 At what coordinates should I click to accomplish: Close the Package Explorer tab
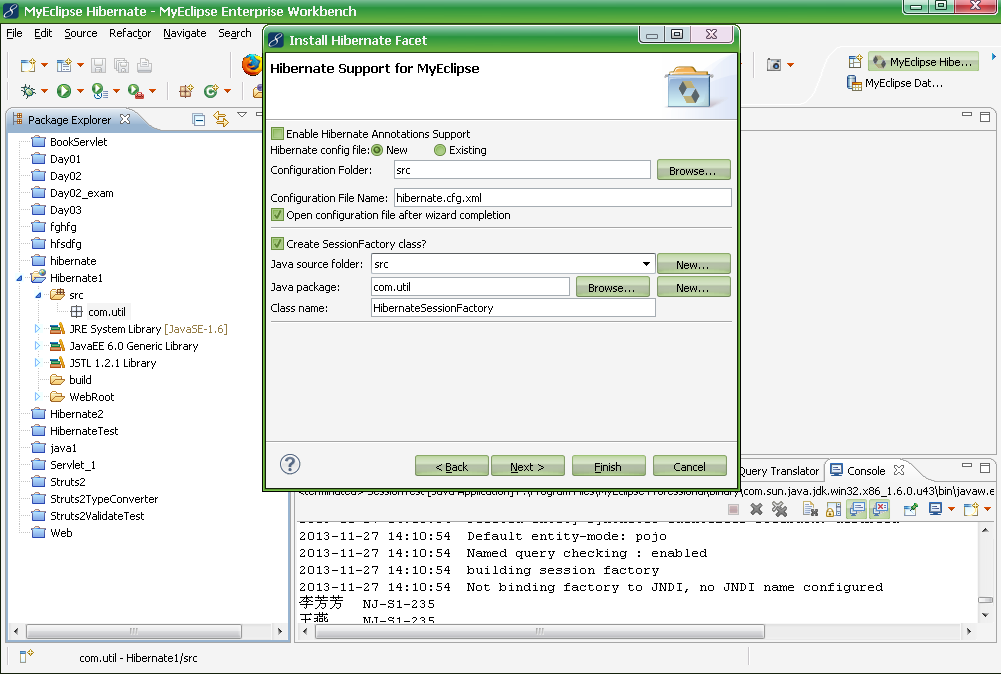(125, 119)
